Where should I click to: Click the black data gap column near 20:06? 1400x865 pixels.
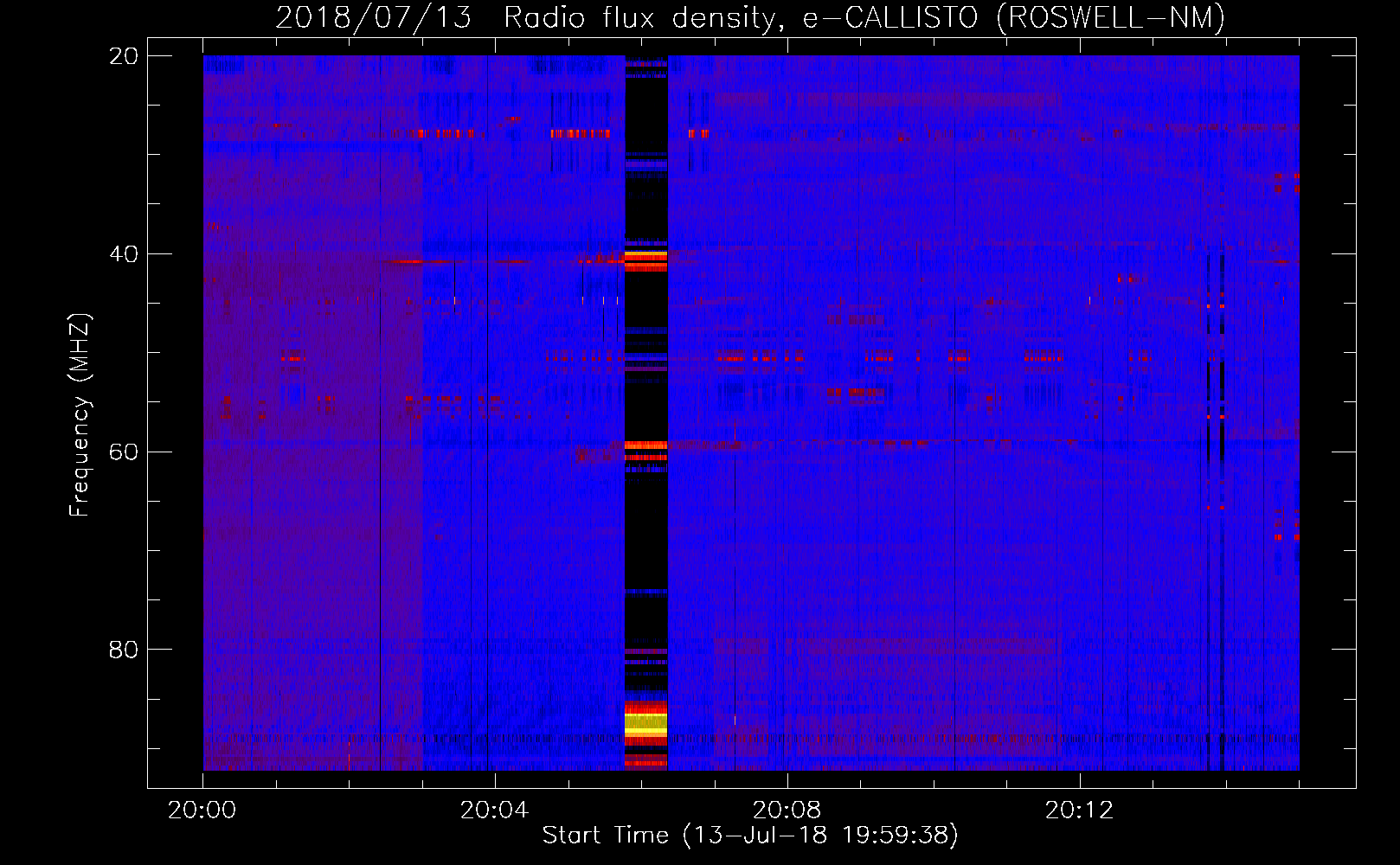[x=646, y=413]
